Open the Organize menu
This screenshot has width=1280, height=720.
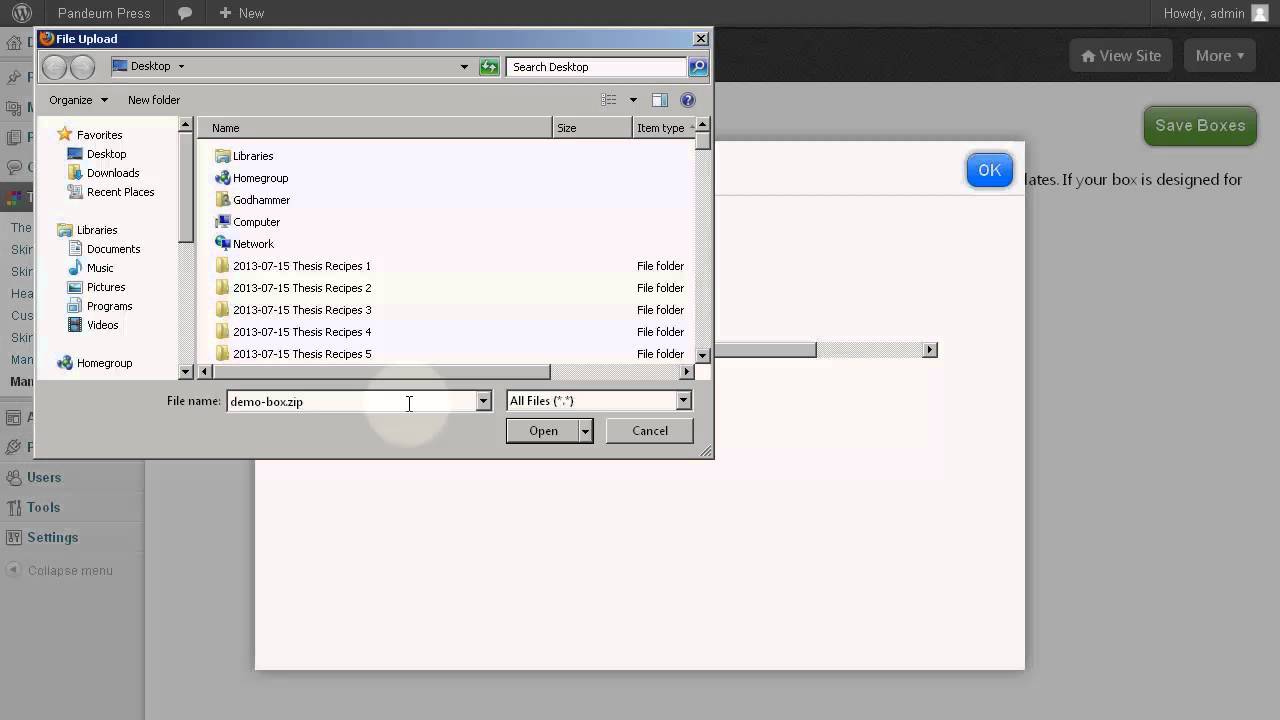78,100
